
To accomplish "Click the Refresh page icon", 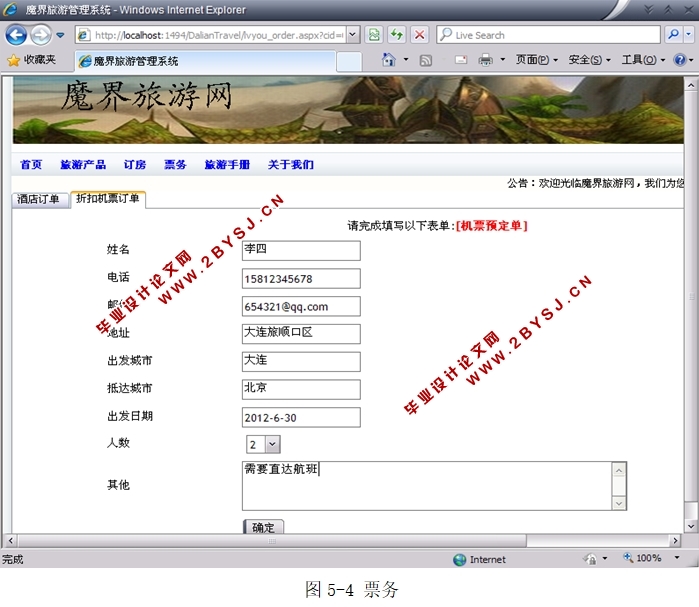I will [x=397, y=35].
